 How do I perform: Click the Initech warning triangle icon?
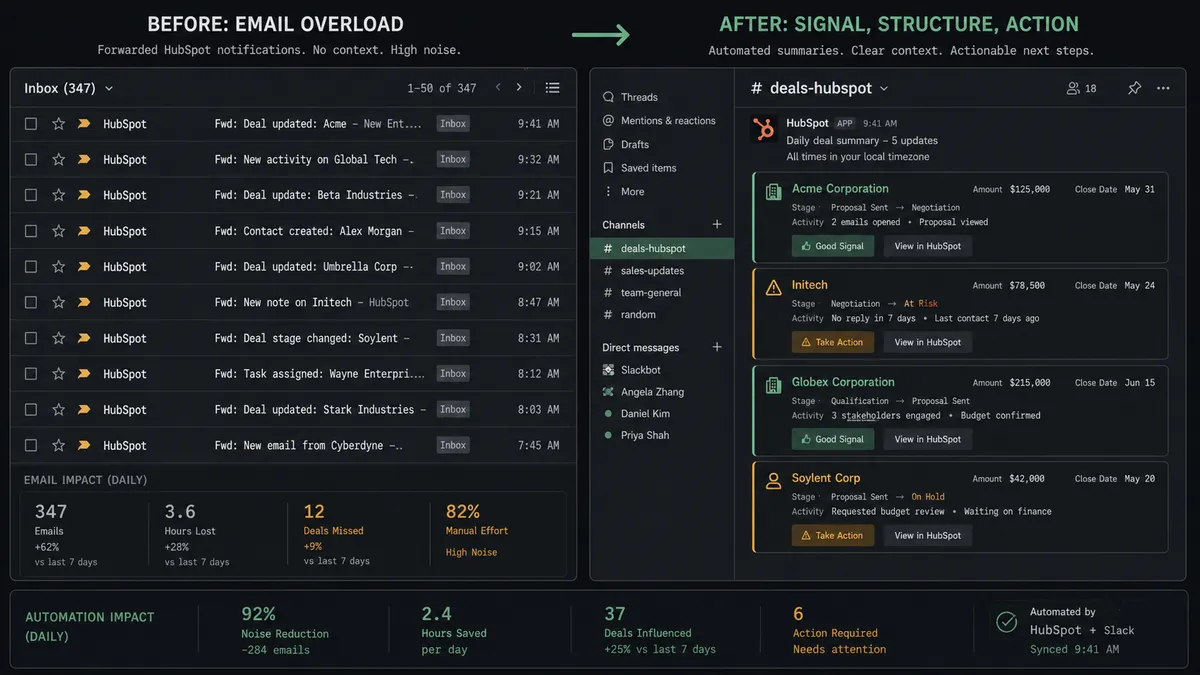(773, 288)
